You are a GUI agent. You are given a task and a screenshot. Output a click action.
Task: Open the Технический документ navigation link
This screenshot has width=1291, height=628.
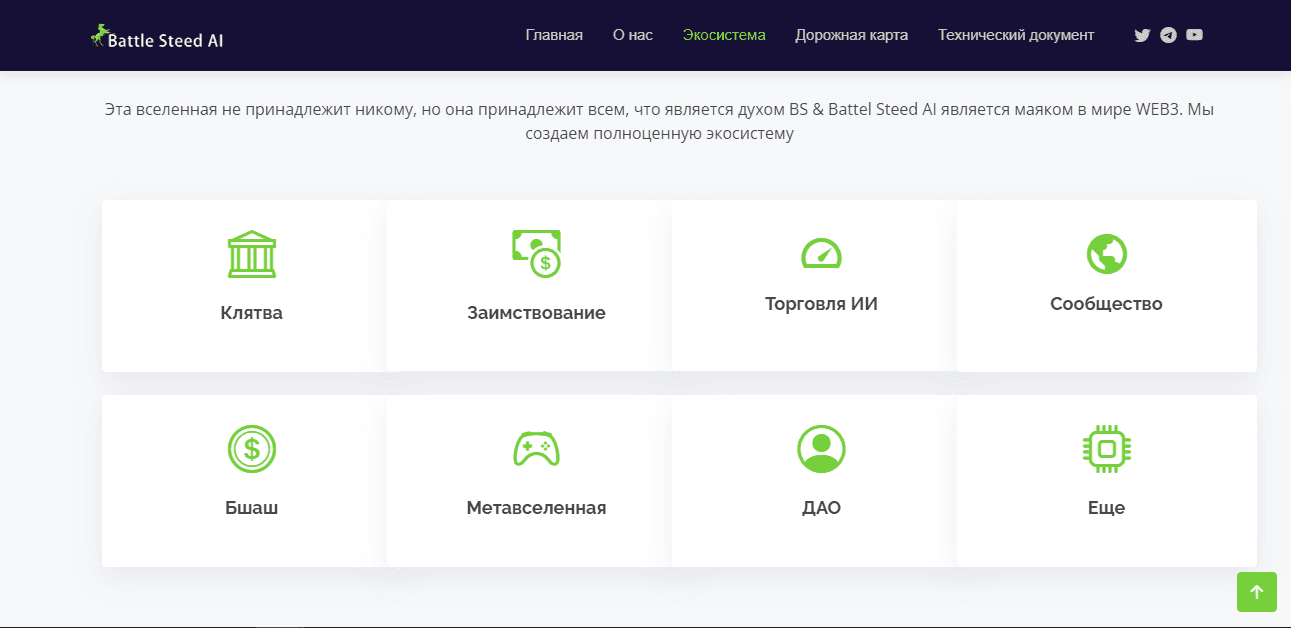click(x=1015, y=35)
